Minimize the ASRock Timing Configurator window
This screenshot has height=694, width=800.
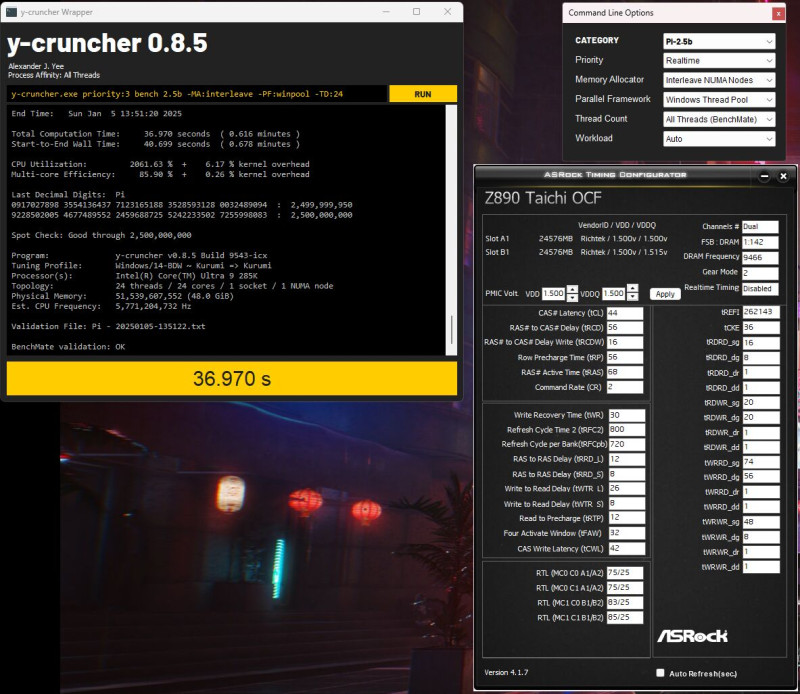[764, 177]
